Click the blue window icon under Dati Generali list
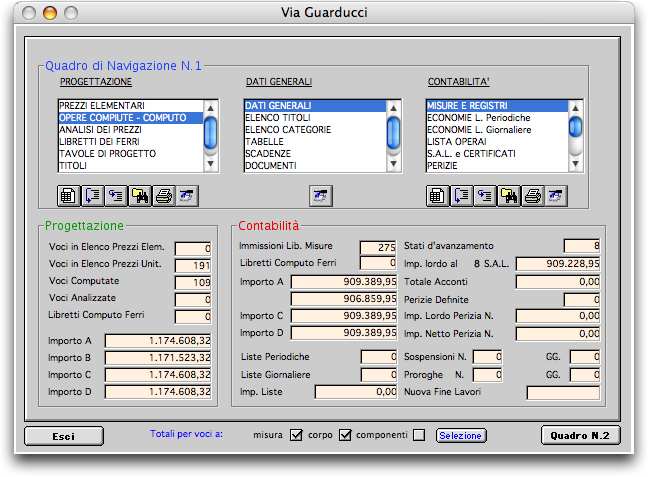The image size is (648, 477). pyautogui.click(x=321, y=196)
